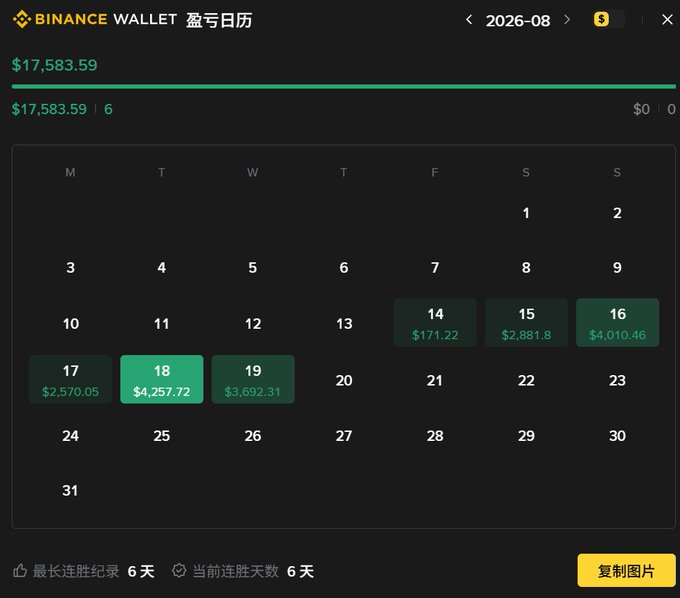Screen dimensions: 680x598
Task: Click calendar day 20
Action: [344, 380]
